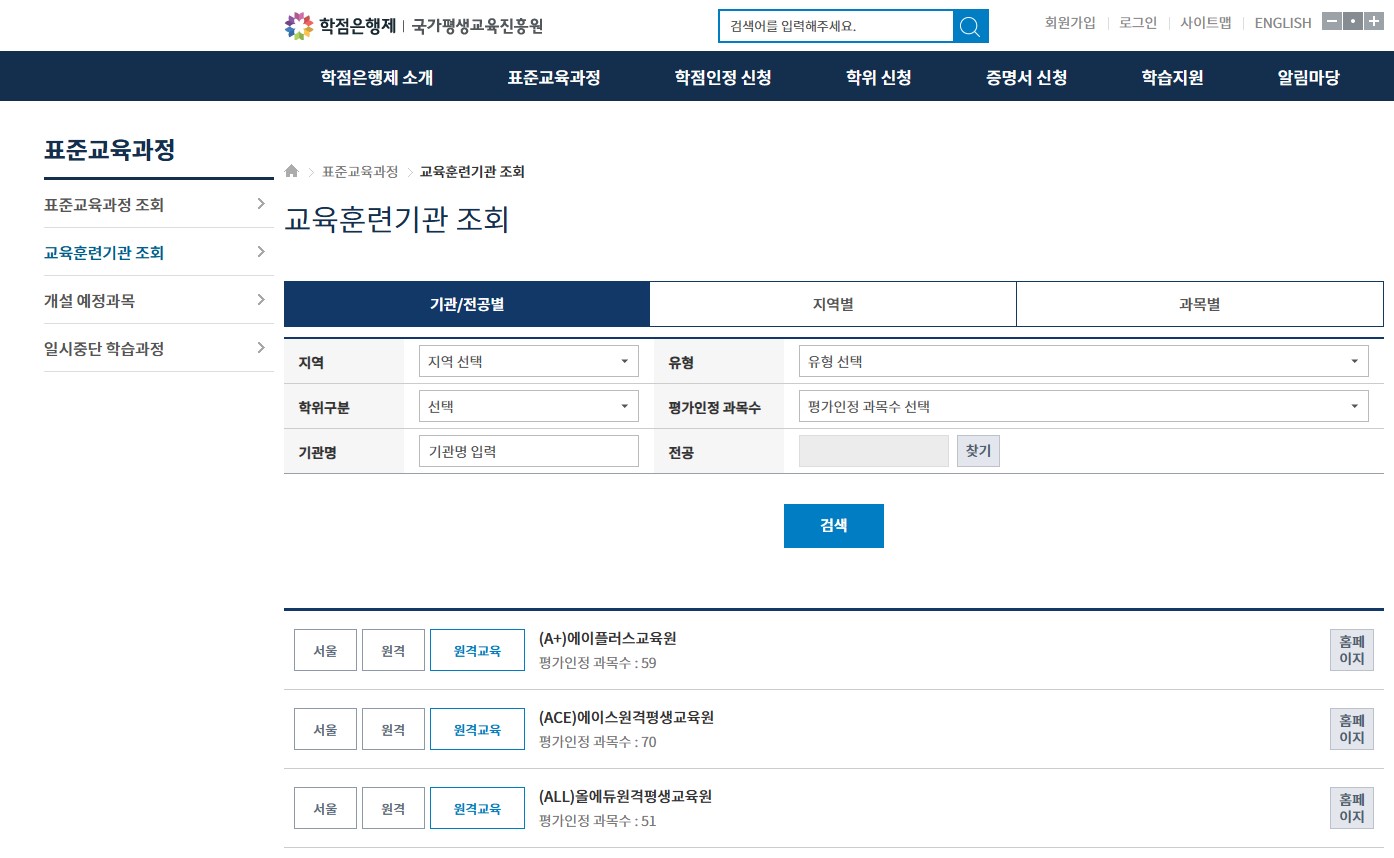Image resolution: width=1394 pixels, height=858 pixels.
Task: Expand 표준교육과정 조회 sidebar chevron
Action: (261, 204)
